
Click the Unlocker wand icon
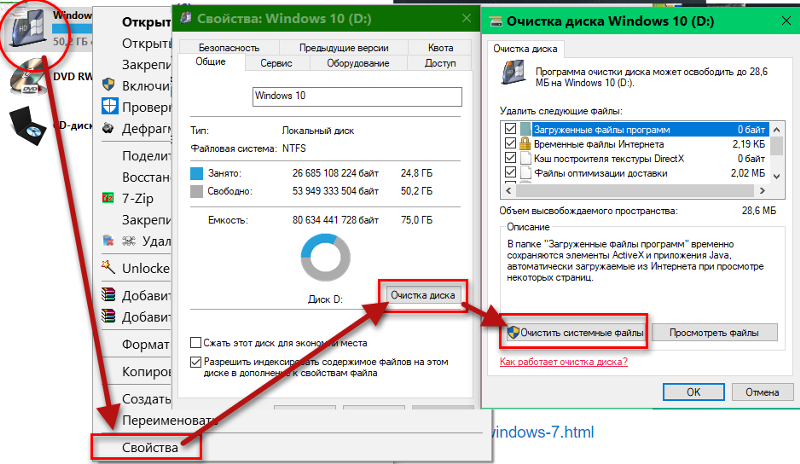click(x=108, y=266)
